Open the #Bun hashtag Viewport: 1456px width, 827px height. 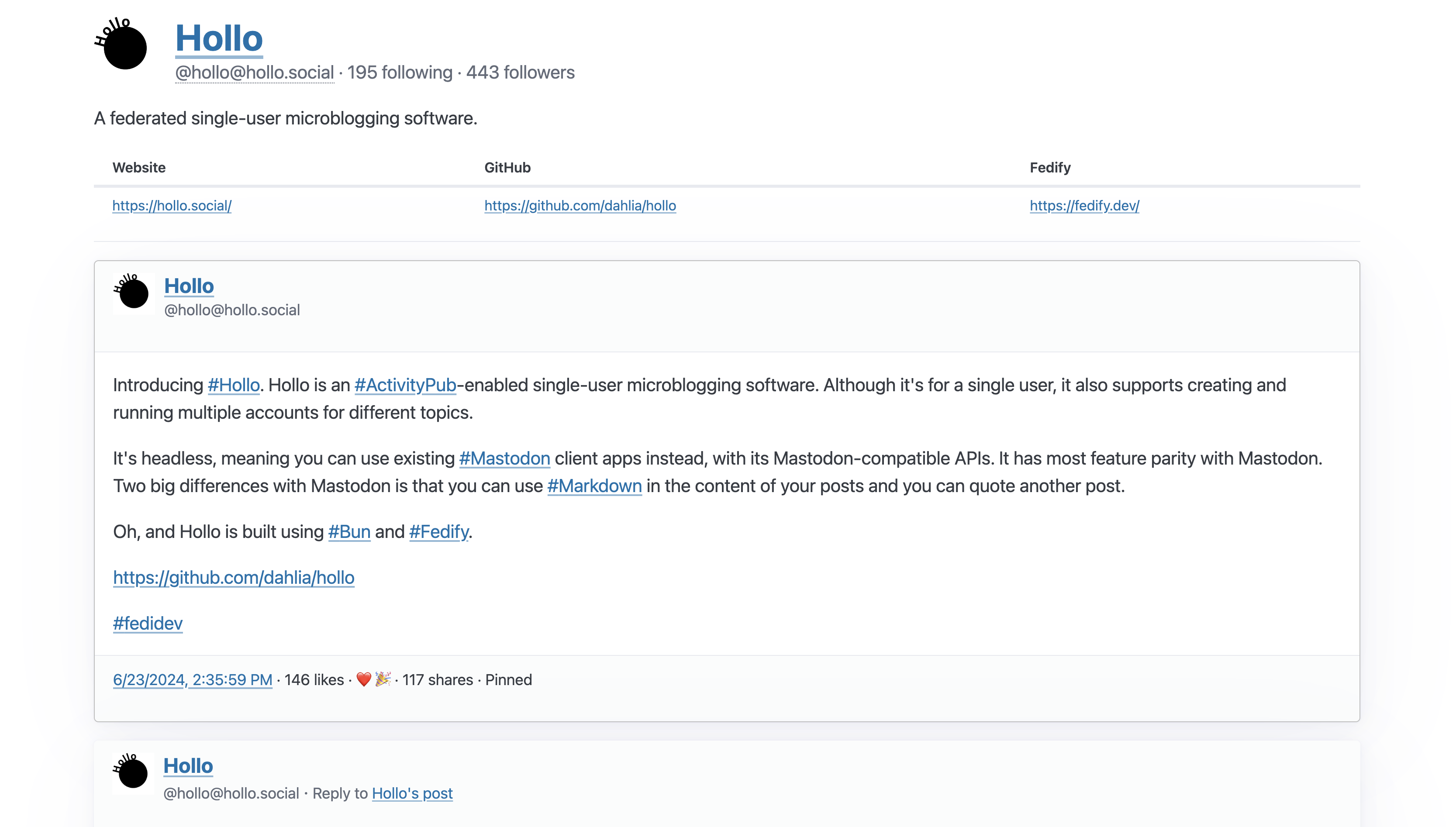pos(349,532)
